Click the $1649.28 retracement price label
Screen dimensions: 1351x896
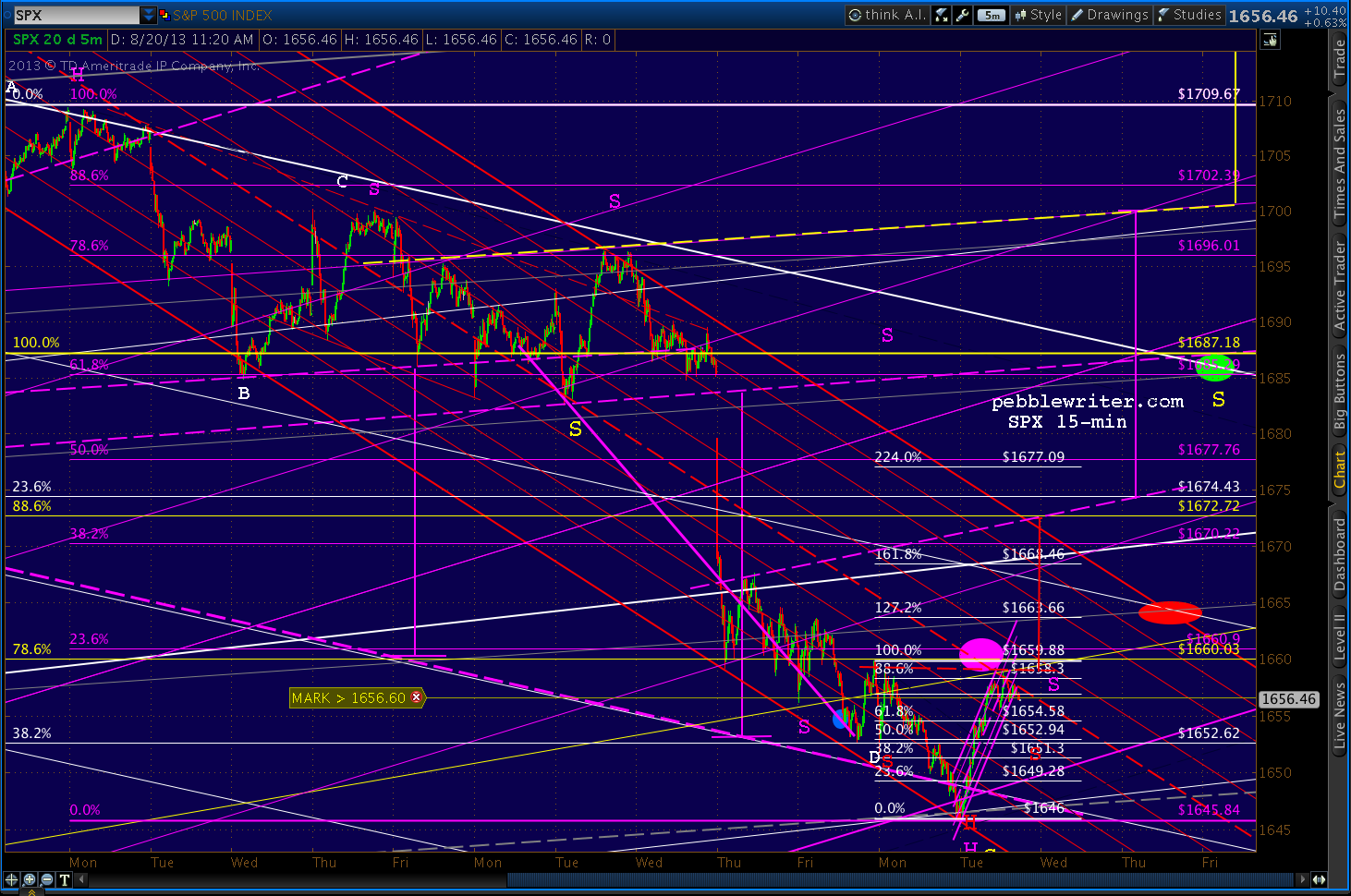1033,770
